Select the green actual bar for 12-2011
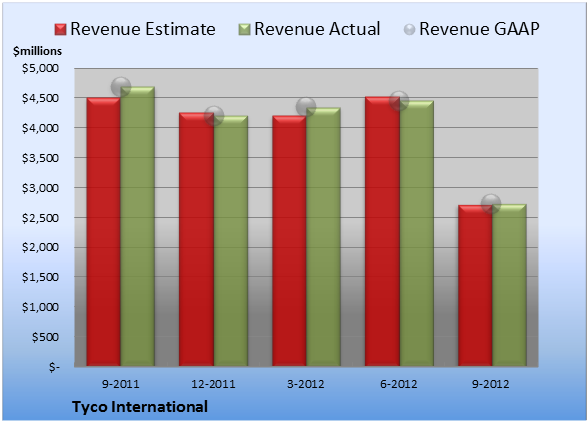 coord(230,241)
